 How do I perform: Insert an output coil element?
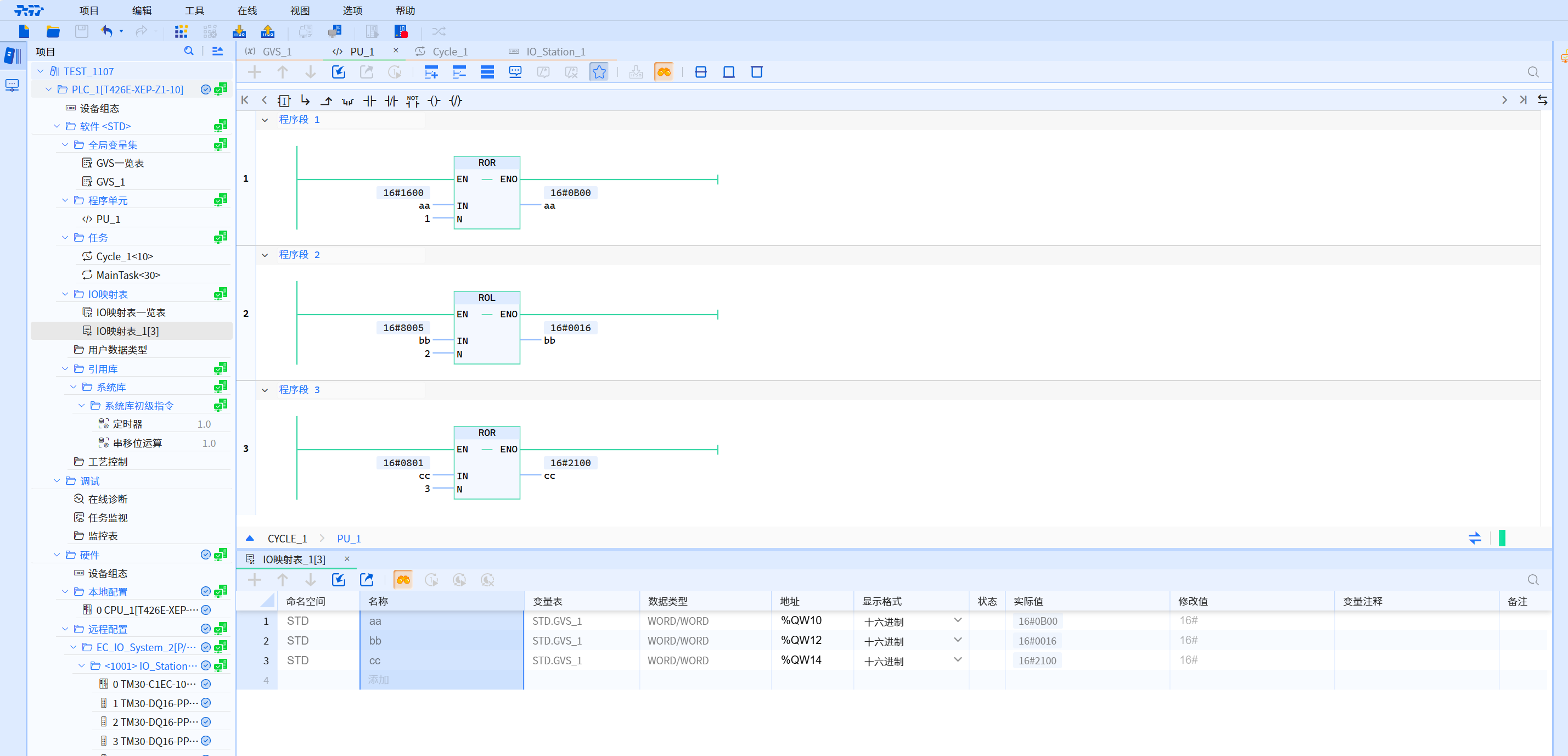click(x=434, y=100)
